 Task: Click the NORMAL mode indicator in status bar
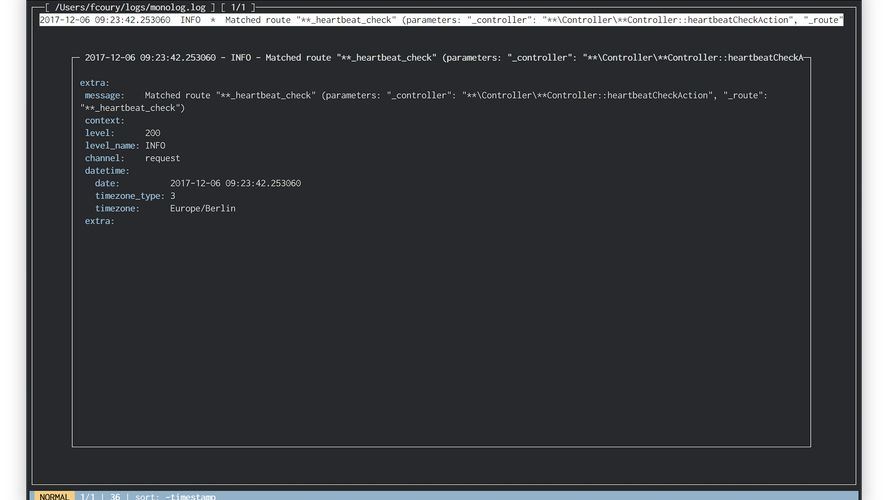pos(53,496)
